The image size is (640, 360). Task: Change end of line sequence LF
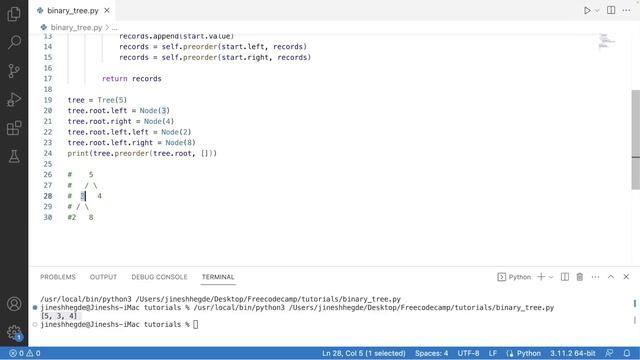[x=493, y=353]
